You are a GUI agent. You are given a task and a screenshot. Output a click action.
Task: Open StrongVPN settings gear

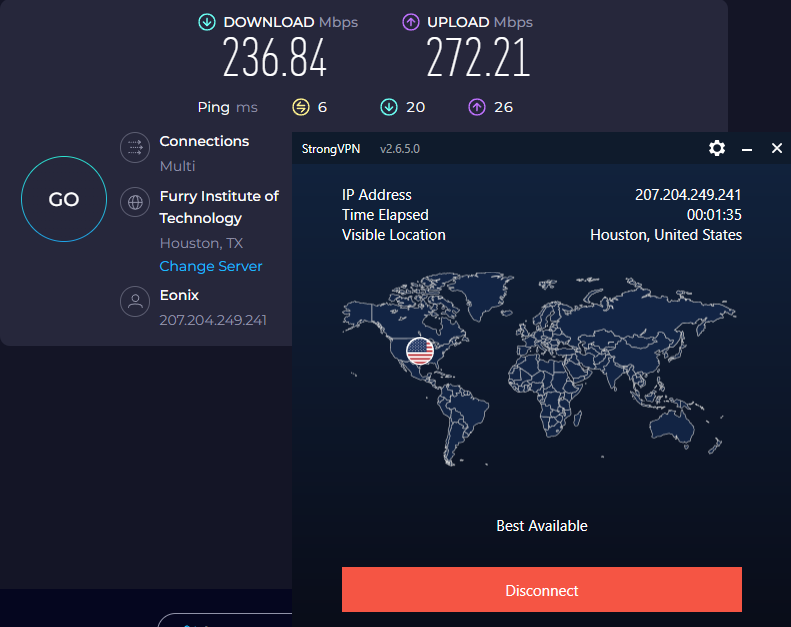tap(717, 148)
